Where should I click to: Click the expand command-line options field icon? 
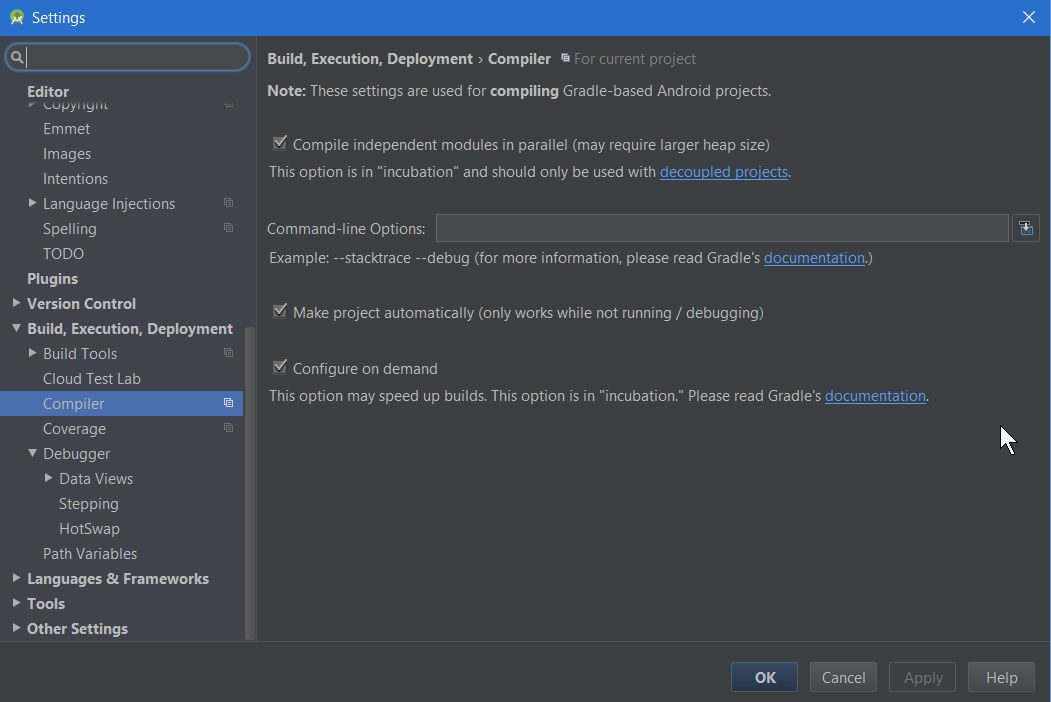(1026, 228)
